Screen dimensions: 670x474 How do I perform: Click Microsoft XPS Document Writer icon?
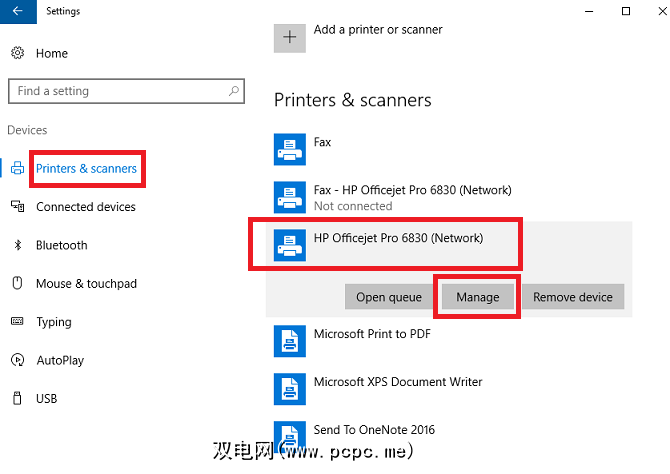290,389
